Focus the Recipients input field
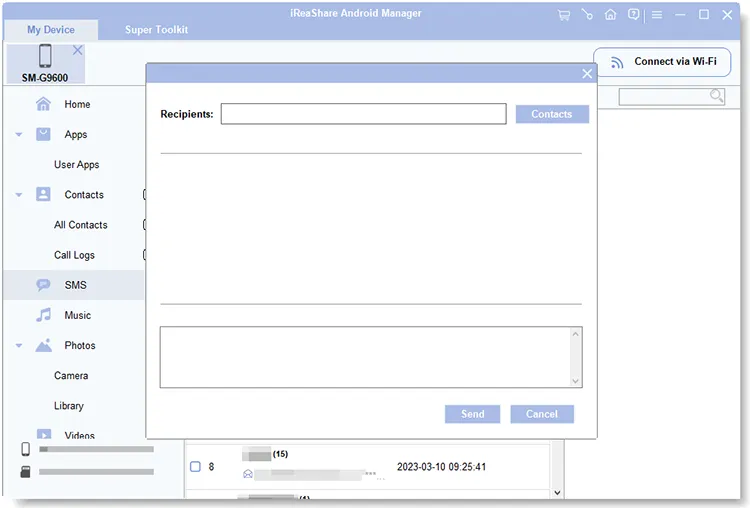The width and height of the screenshot is (750, 508). coord(364,114)
